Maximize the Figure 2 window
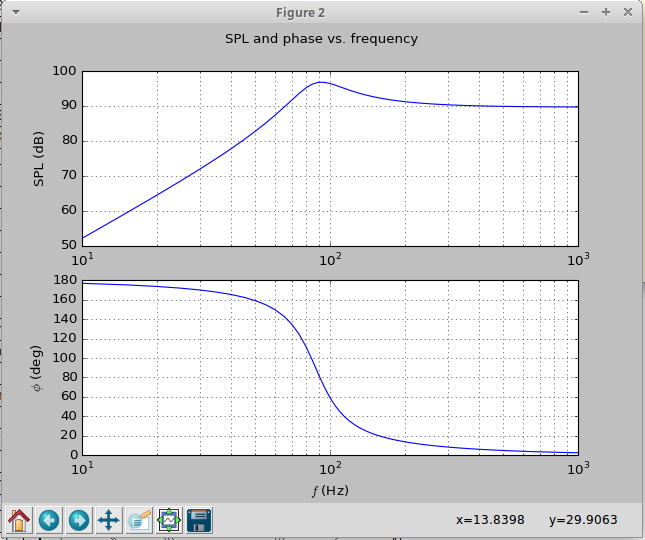This screenshot has width=645, height=540. click(606, 12)
